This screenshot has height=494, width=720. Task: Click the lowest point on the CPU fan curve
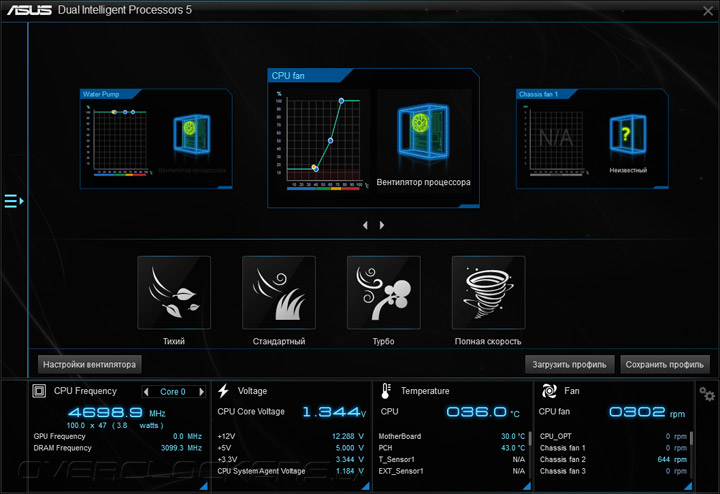[x=315, y=168]
